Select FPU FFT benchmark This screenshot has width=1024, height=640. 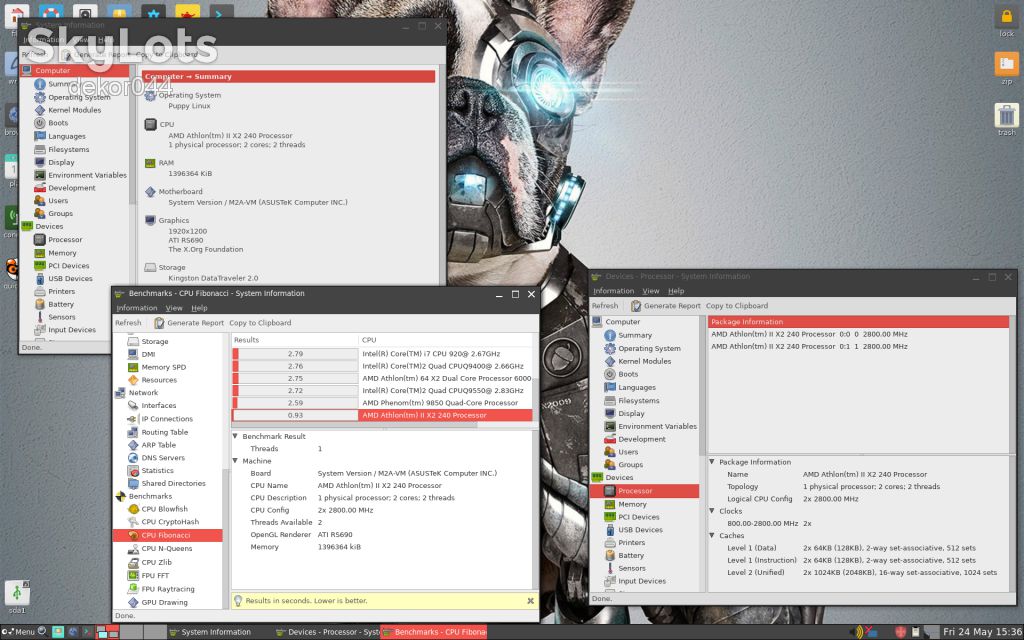pos(155,575)
